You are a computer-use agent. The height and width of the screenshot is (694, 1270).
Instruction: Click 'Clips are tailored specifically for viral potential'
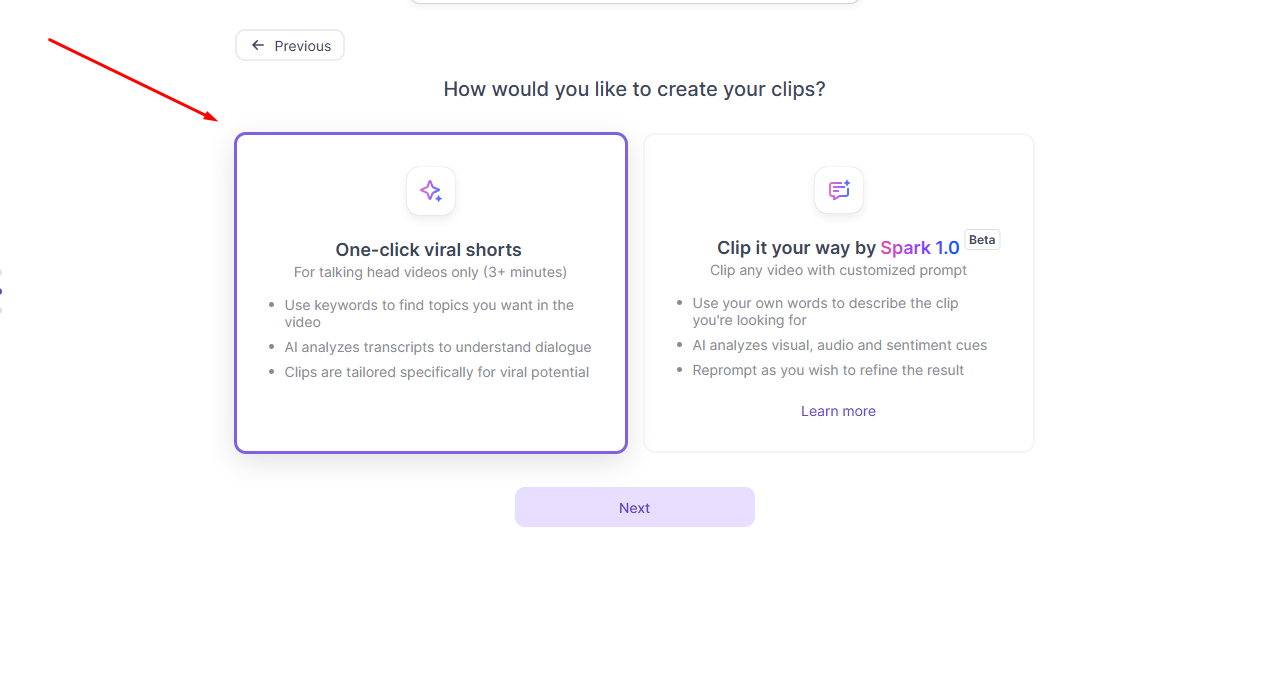click(436, 372)
